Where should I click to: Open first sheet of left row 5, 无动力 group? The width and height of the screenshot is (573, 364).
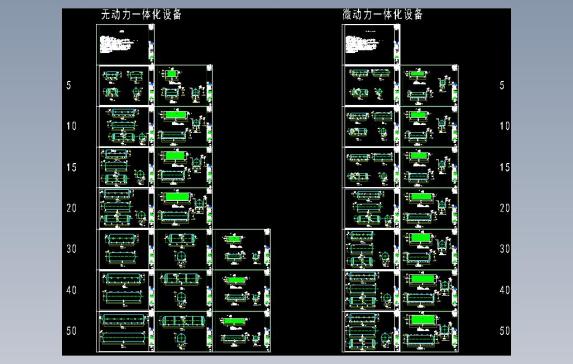click(125, 86)
